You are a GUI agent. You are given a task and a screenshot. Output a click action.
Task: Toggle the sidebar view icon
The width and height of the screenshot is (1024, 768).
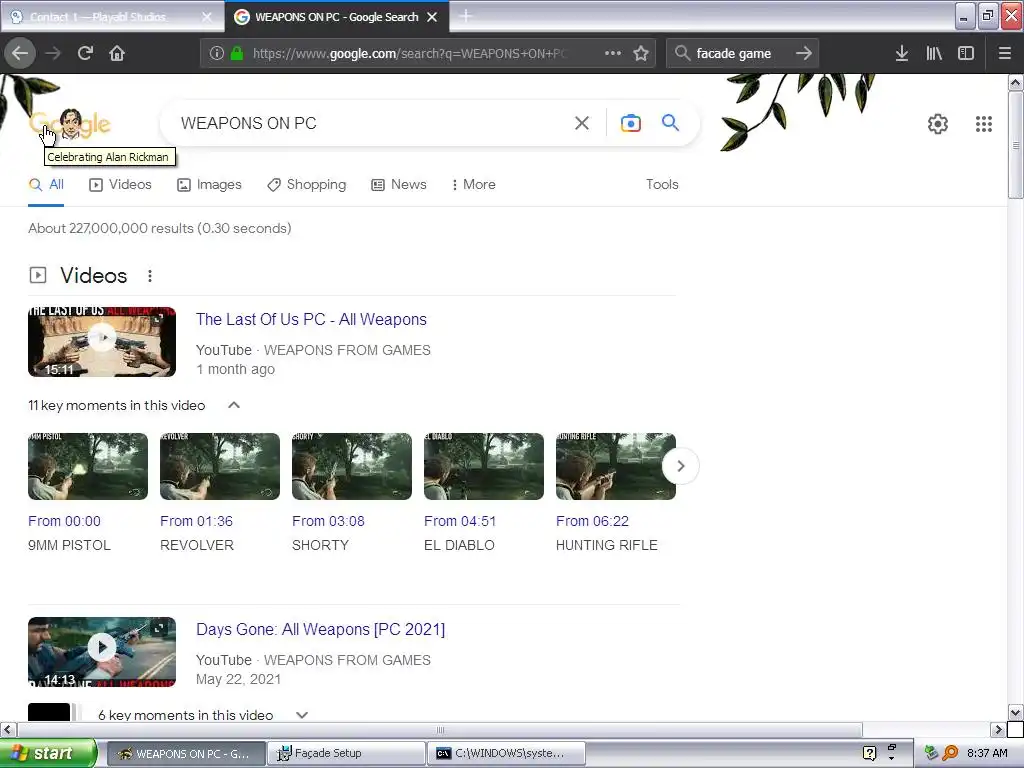966,53
